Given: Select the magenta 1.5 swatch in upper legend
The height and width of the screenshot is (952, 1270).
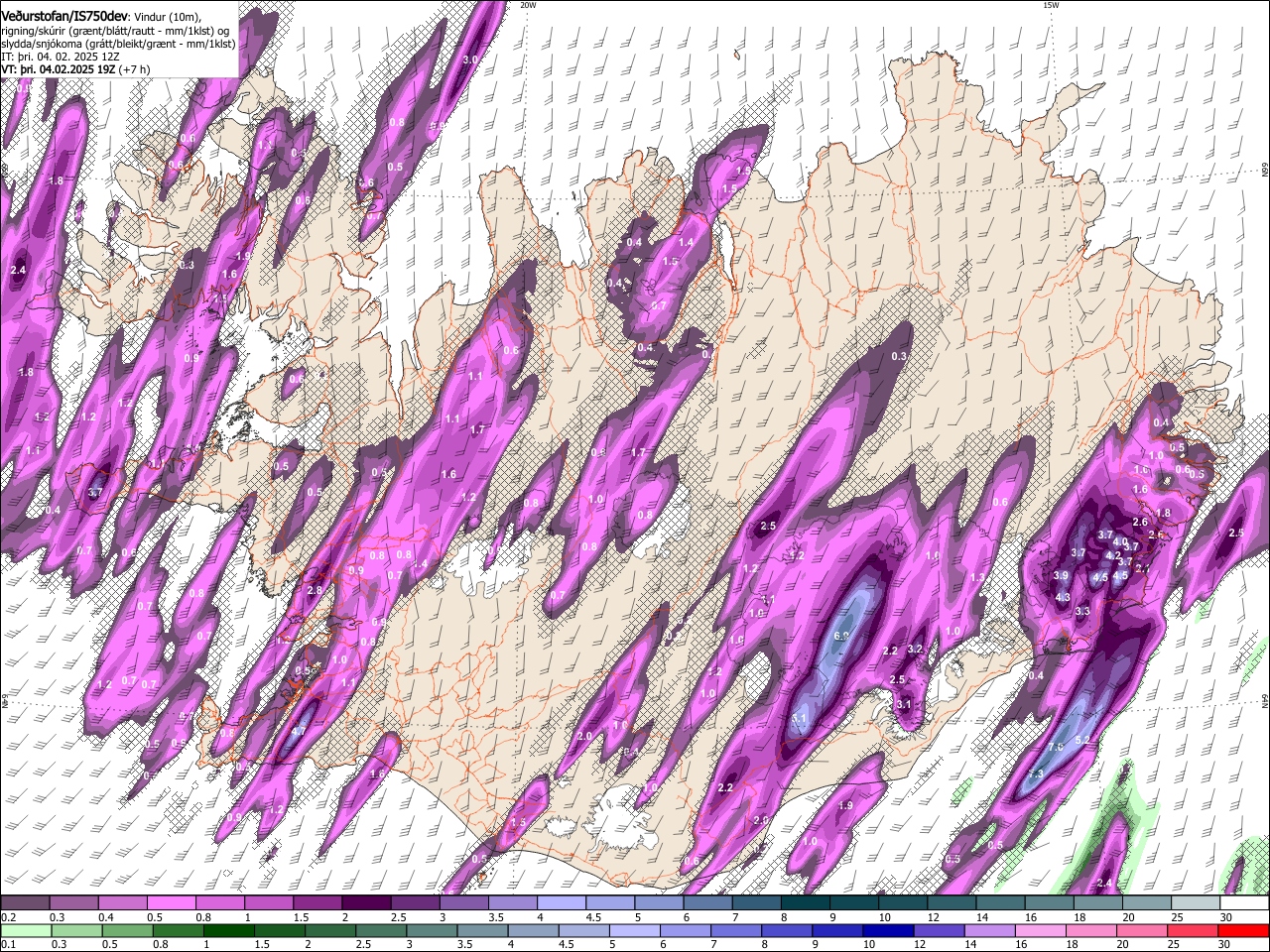Looking at the screenshot, I should click(317, 903).
